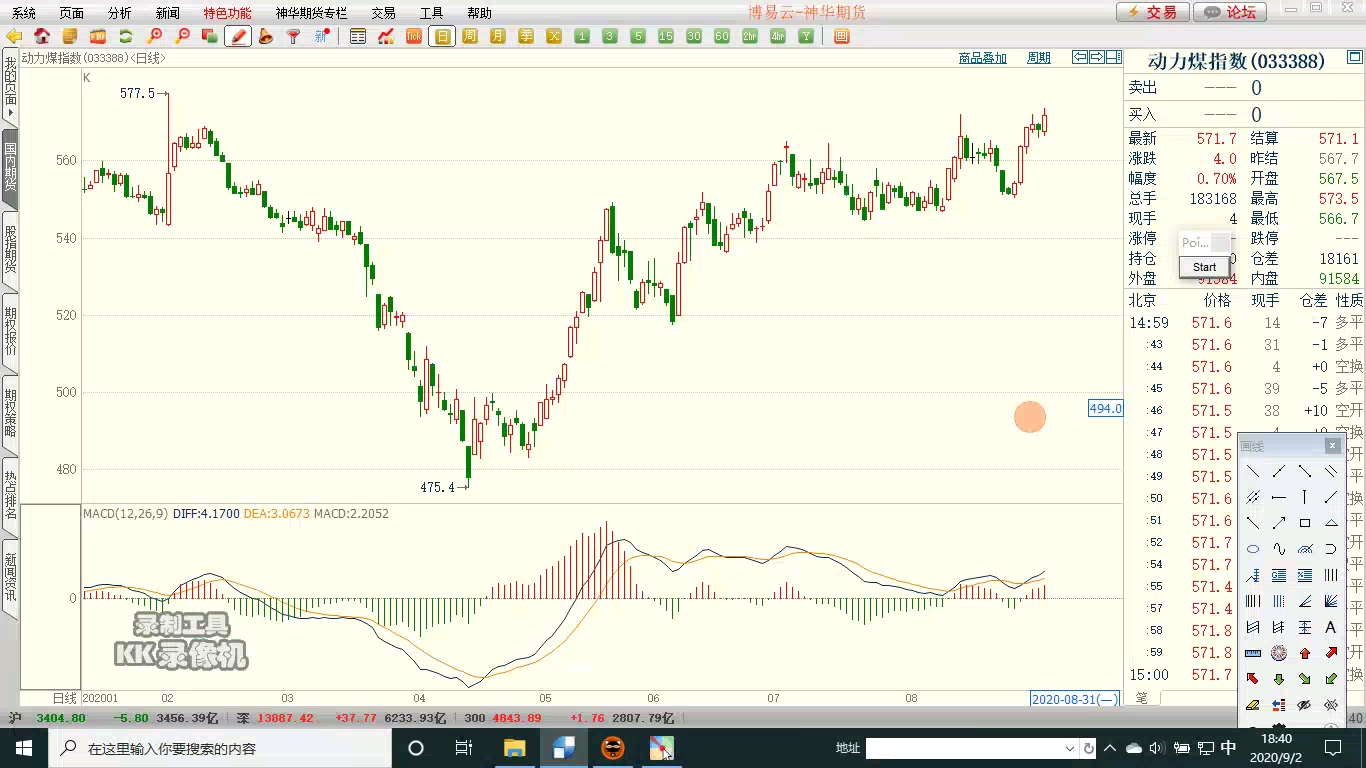
Task: Select the sine wave drawing tool
Action: click(1279, 549)
